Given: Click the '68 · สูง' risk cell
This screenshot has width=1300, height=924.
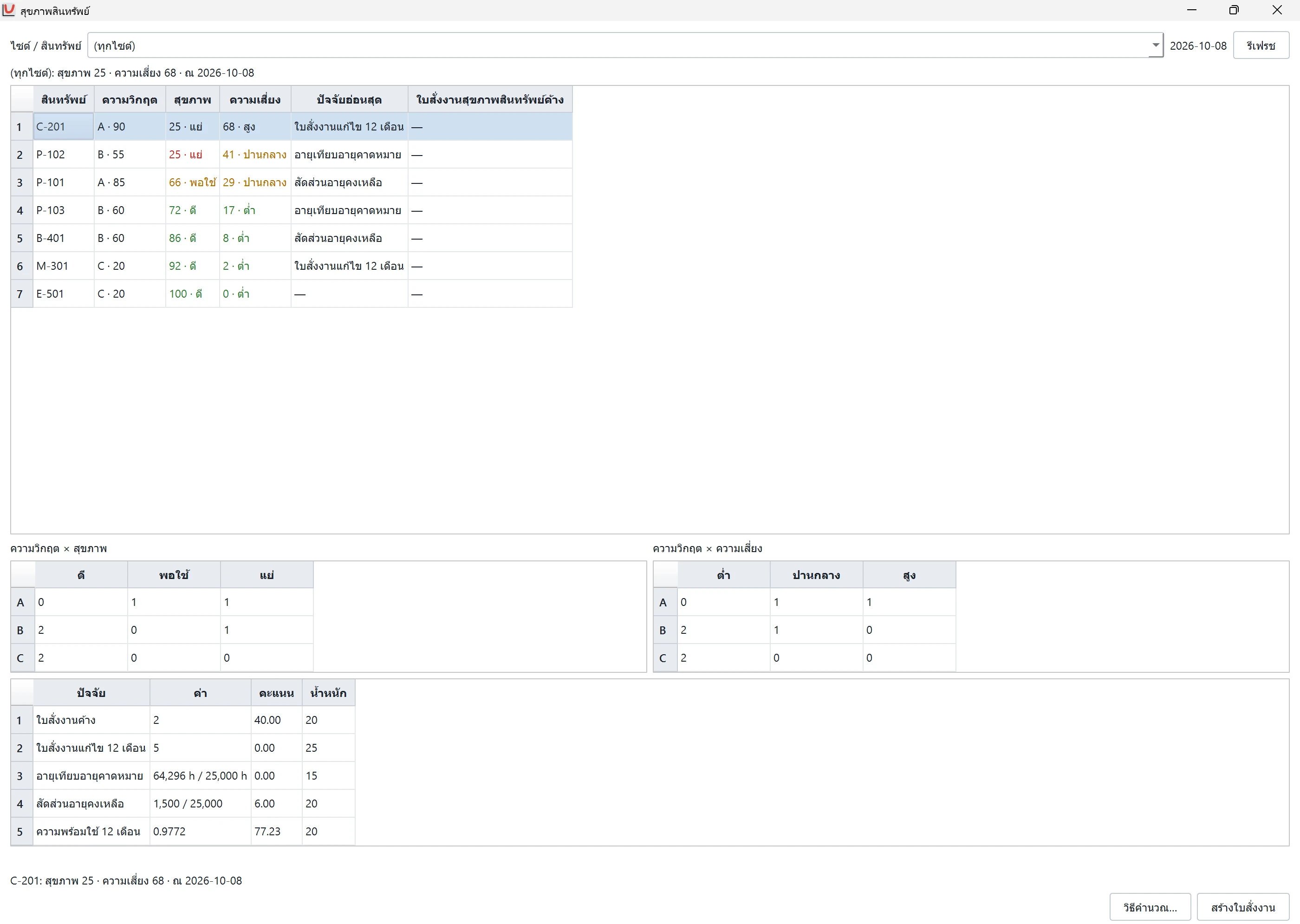Looking at the screenshot, I should tap(255, 126).
